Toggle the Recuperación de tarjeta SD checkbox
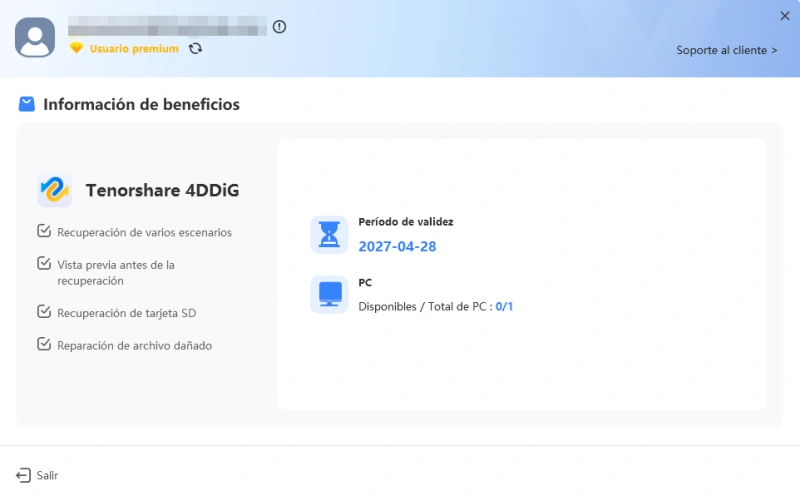Viewport: 800px width, 501px height. (x=44, y=312)
